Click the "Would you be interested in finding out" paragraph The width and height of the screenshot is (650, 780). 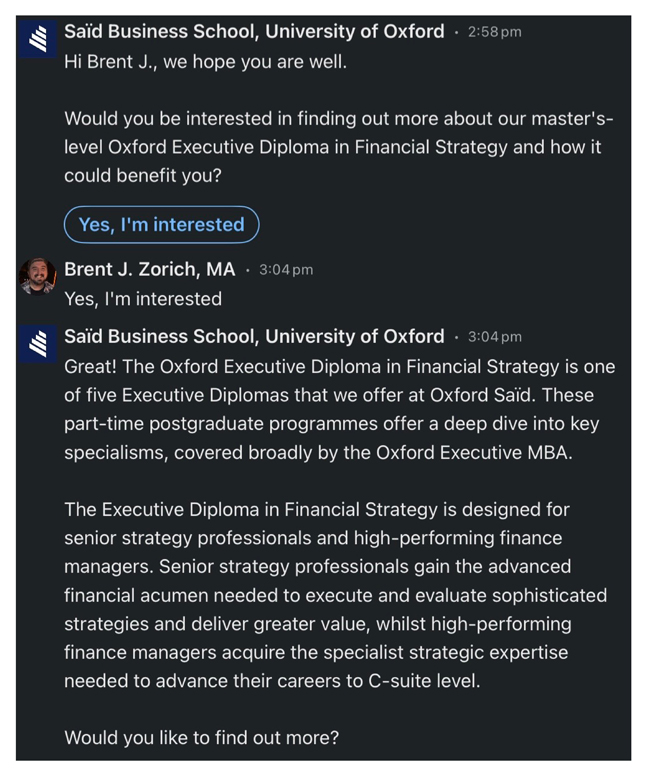point(338,147)
